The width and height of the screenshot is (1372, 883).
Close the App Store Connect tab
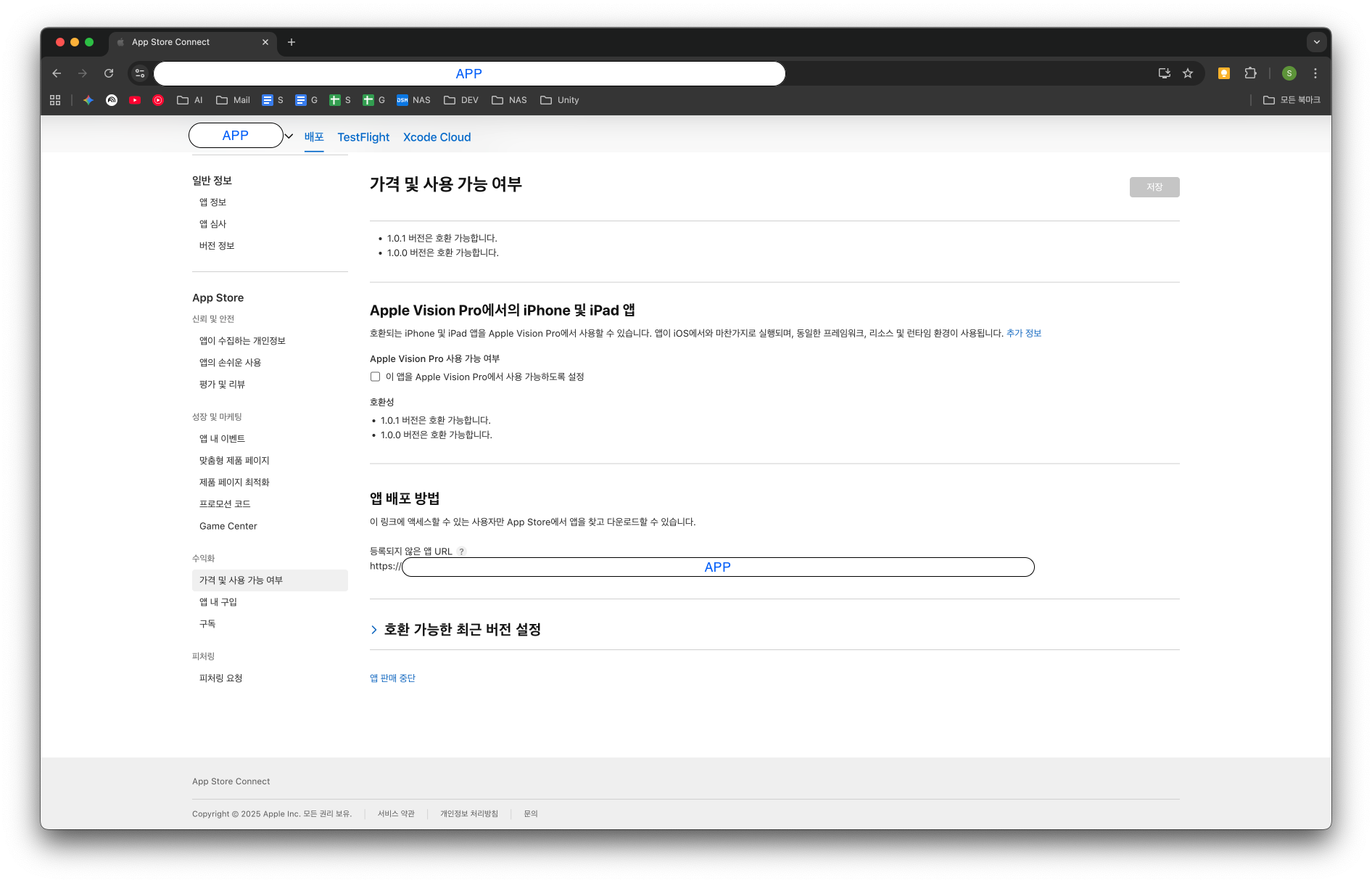click(265, 42)
